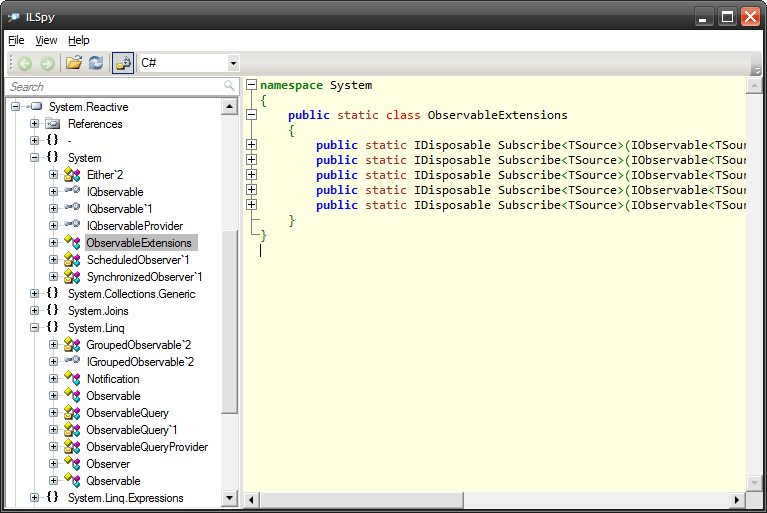Screen dimensions: 767x513
Task: Click the ScheduledObserver`1 class icon
Action: coord(72,260)
